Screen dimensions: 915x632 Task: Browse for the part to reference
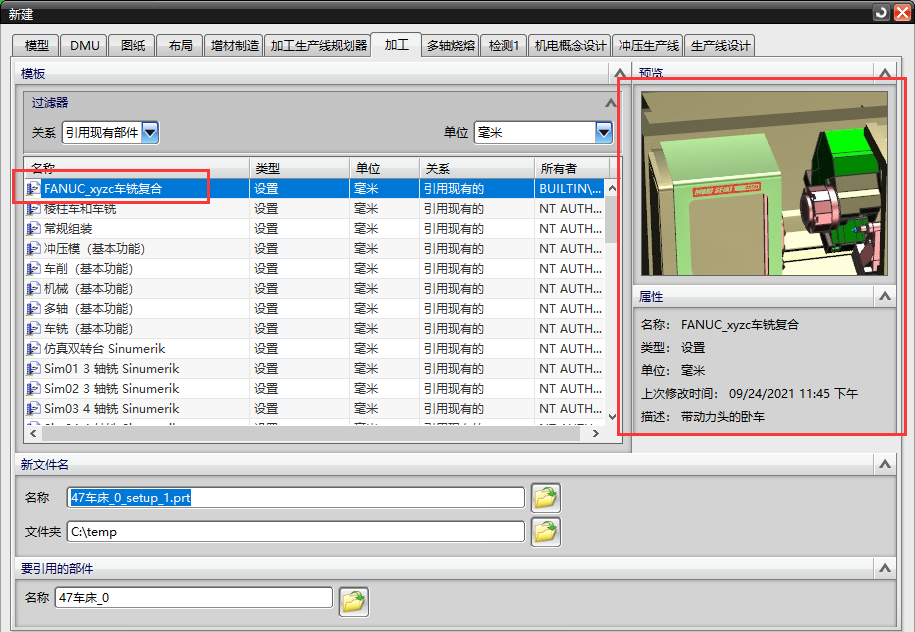pos(354,602)
